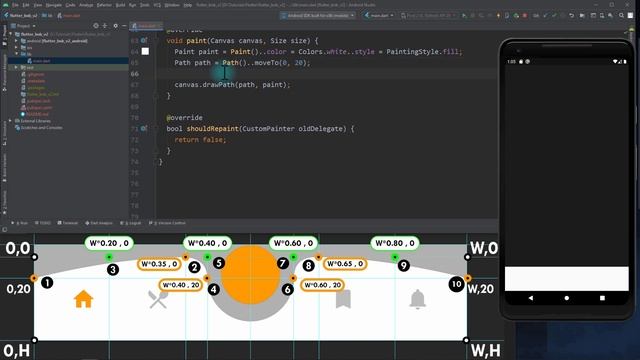Click the white color swatch in gutter

tap(145, 51)
